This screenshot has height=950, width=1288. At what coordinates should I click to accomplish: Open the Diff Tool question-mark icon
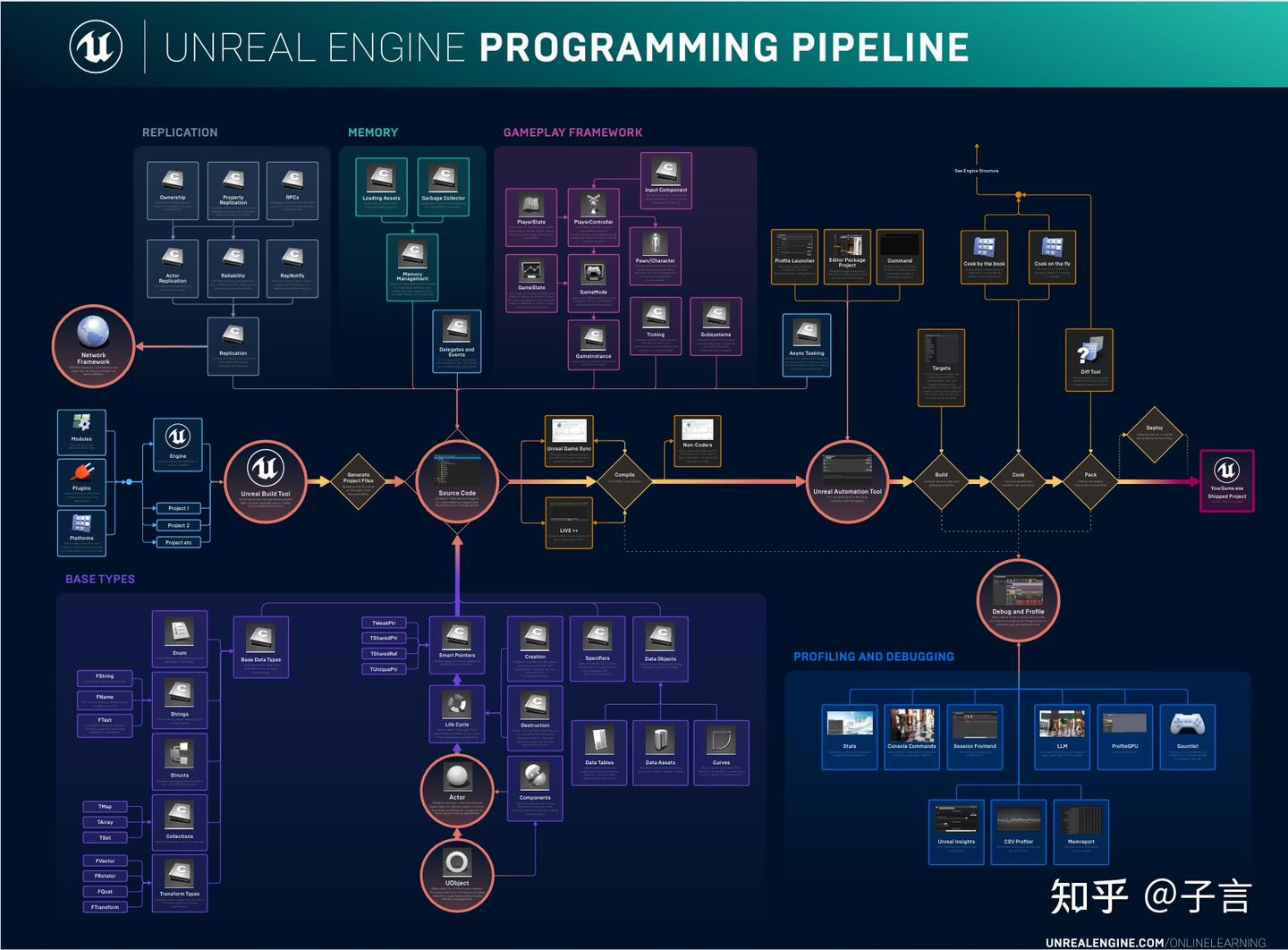pyautogui.click(x=1088, y=352)
